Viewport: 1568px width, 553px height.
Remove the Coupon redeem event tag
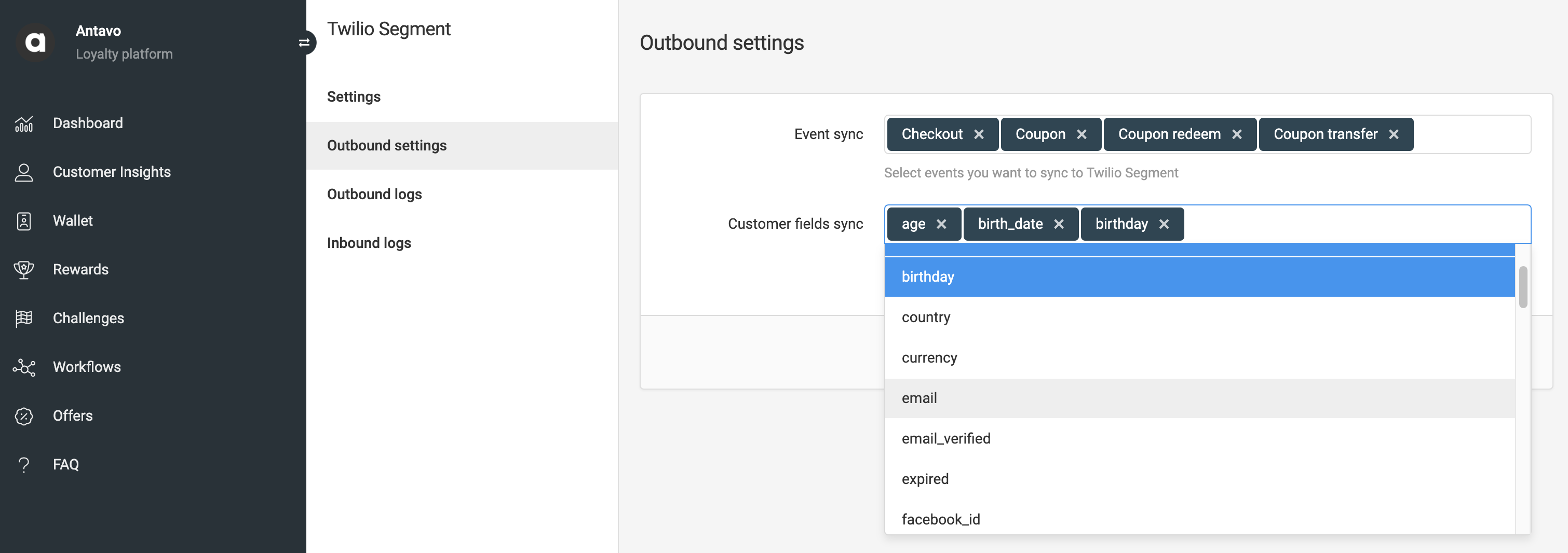point(1237,134)
